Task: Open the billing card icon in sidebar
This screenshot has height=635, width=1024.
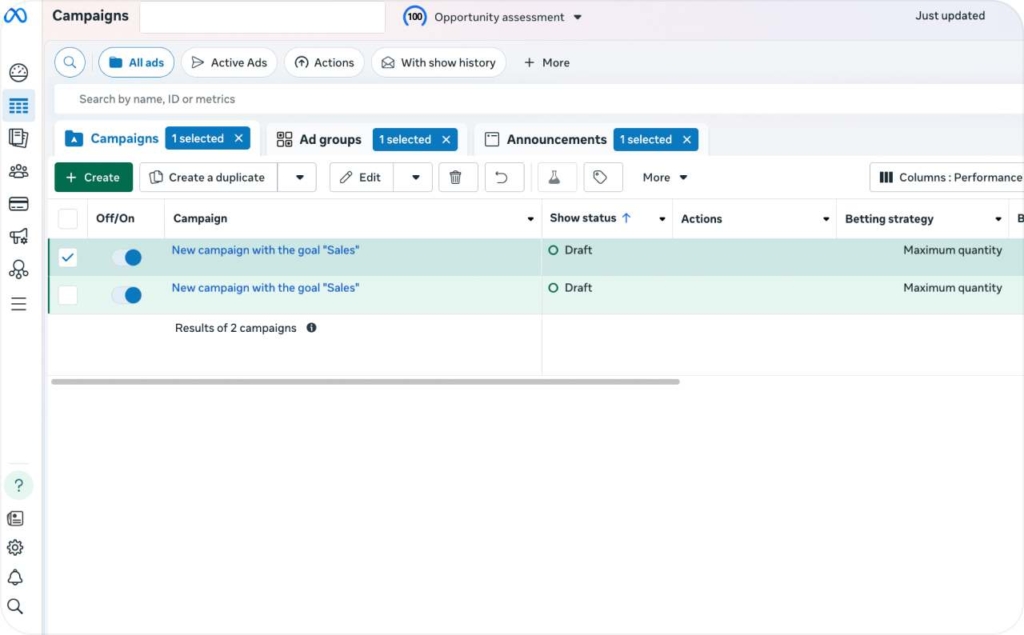Action: click(19, 203)
